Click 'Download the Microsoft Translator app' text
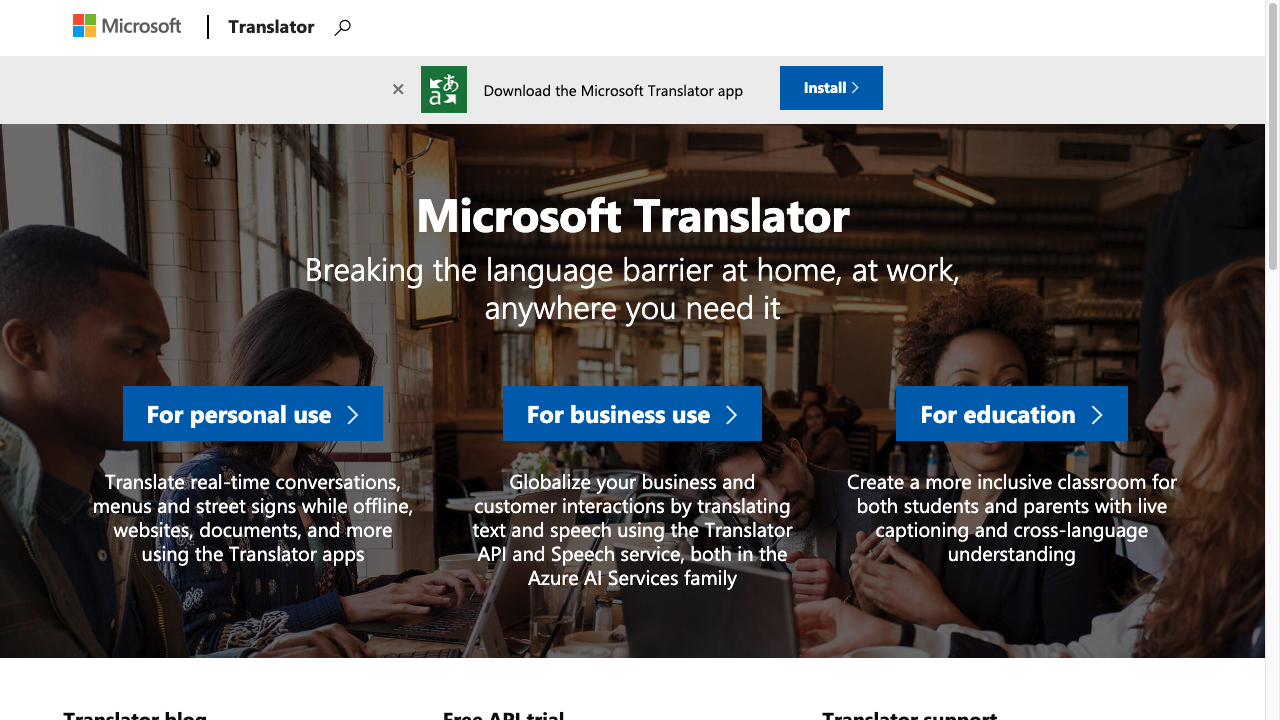 (x=613, y=90)
